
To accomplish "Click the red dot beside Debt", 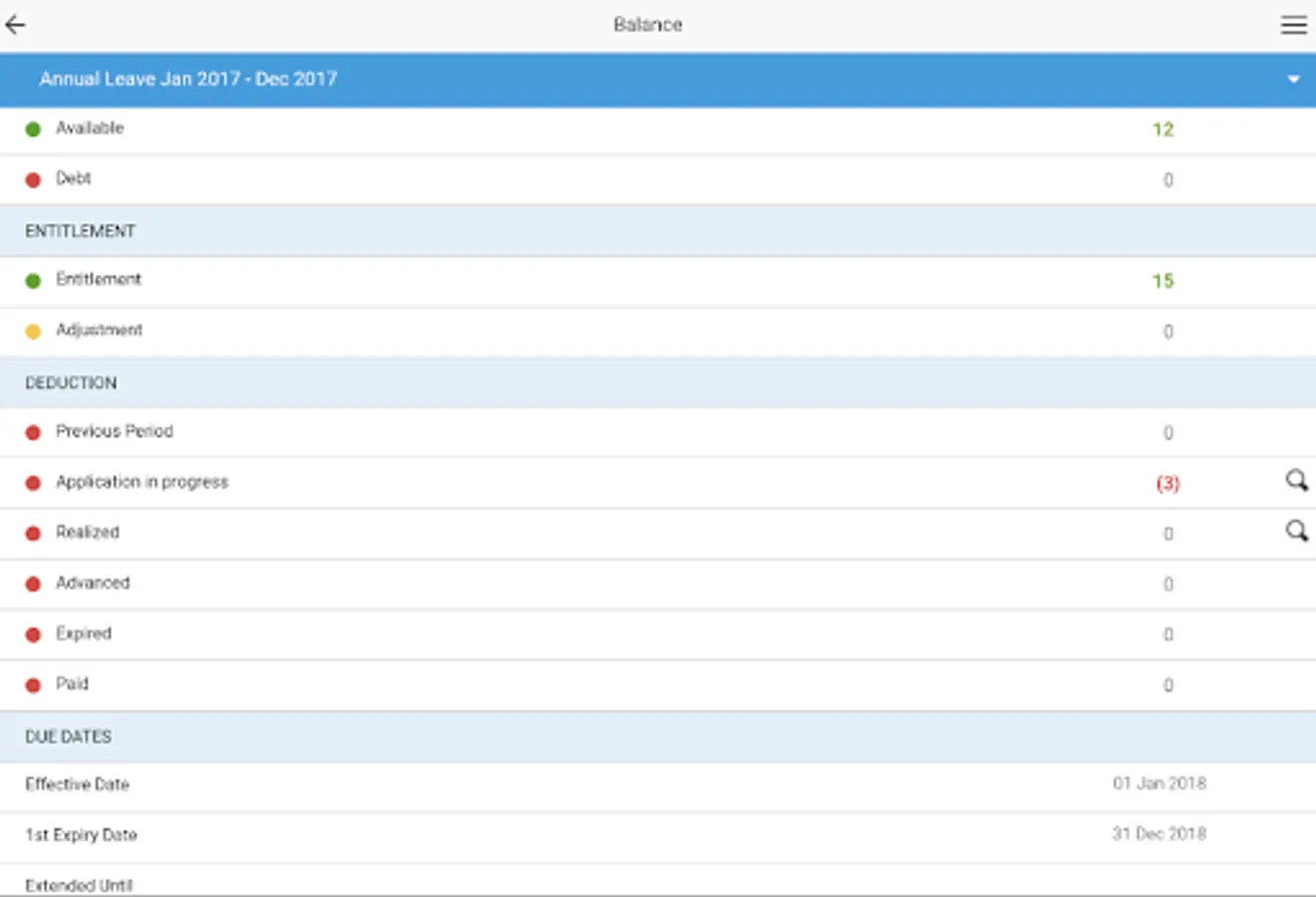I will coord(33,180).
